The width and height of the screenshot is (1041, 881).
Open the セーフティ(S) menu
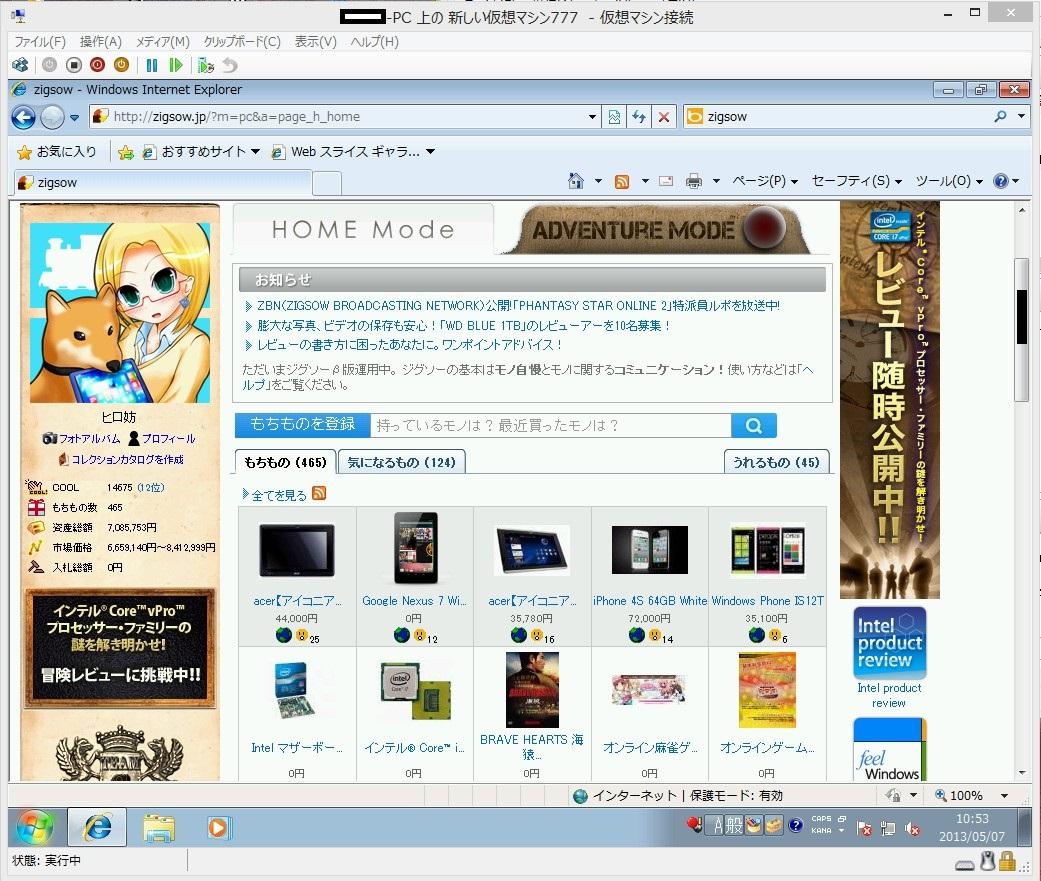(856, 181)
